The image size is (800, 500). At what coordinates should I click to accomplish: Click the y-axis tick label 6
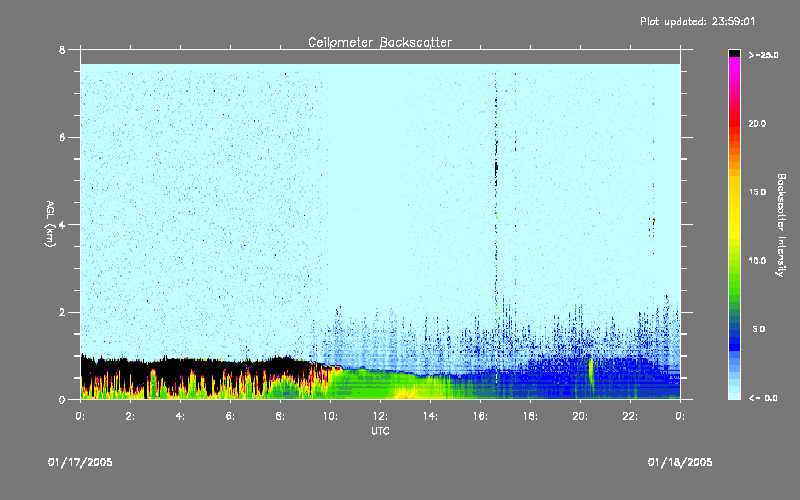[x=62, y=137]
